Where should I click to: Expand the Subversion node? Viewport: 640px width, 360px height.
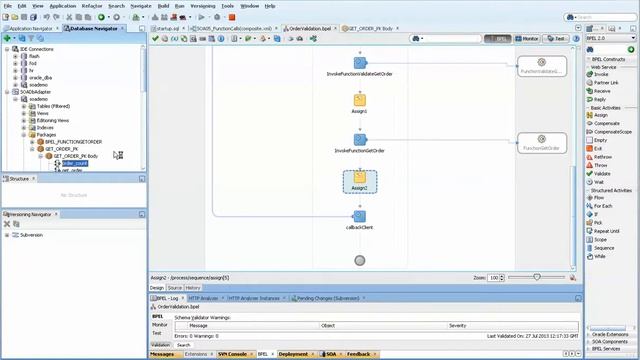(x=7, y=235)
